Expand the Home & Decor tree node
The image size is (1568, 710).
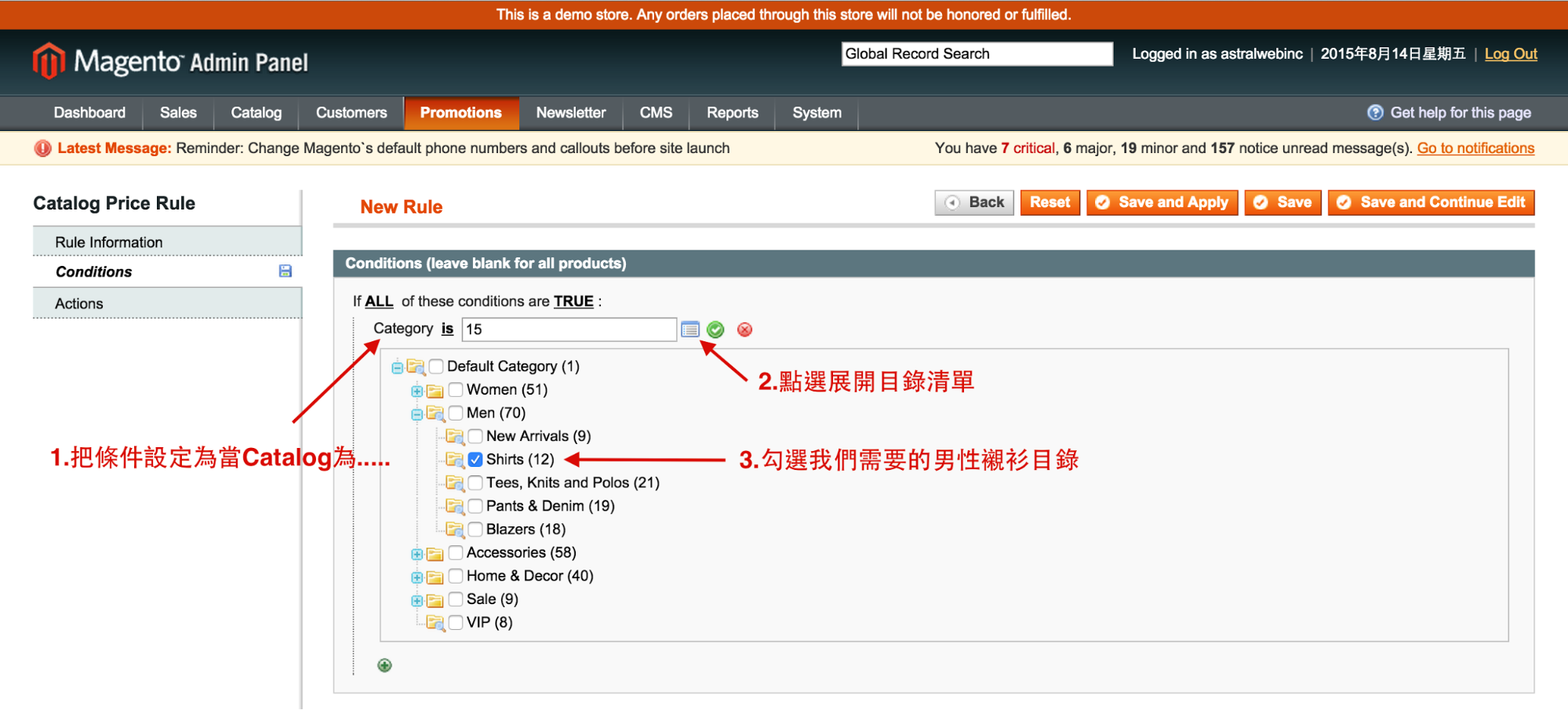pyautogui.click(x=417, y=577)
